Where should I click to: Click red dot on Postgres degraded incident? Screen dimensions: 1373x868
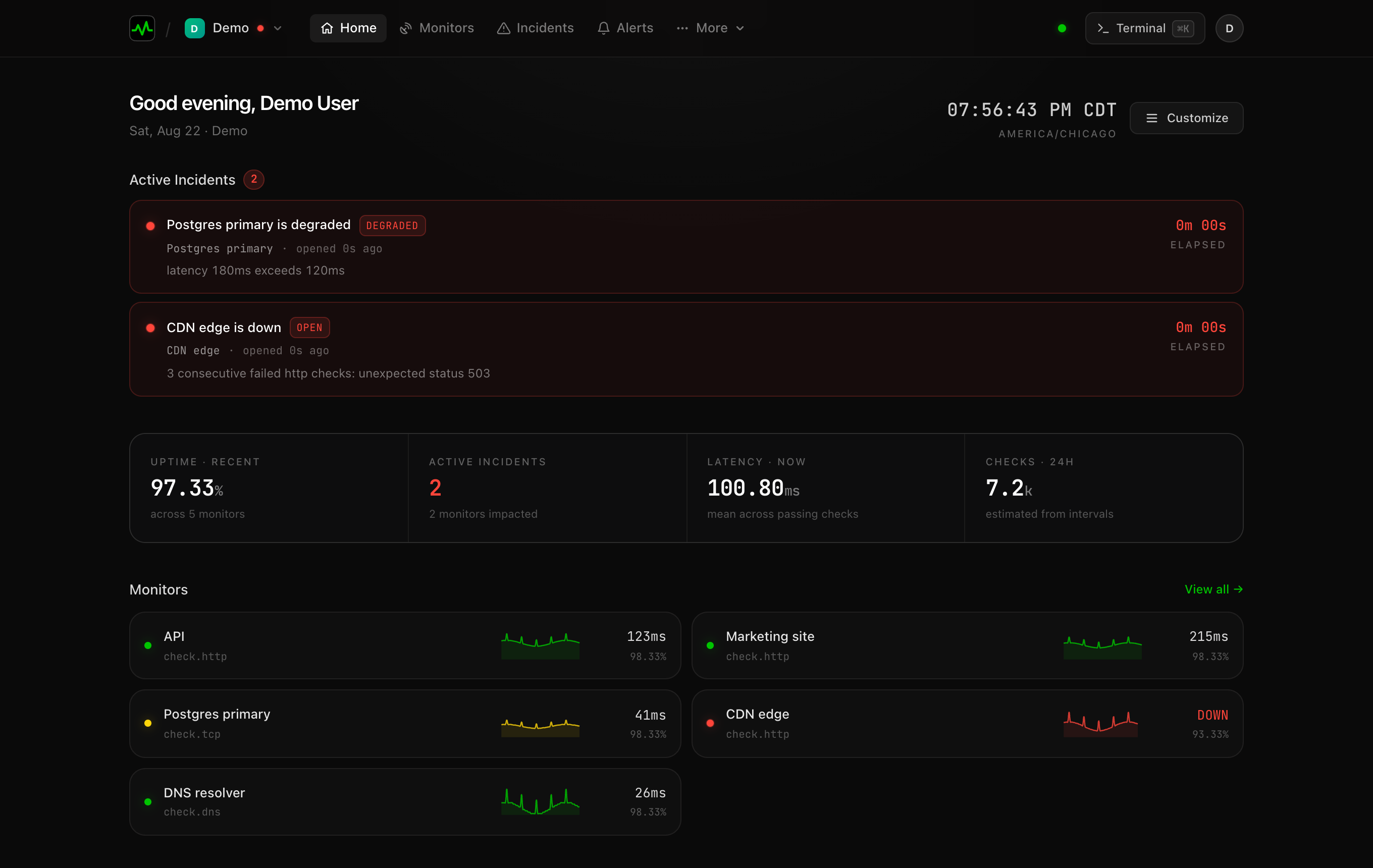150,226
